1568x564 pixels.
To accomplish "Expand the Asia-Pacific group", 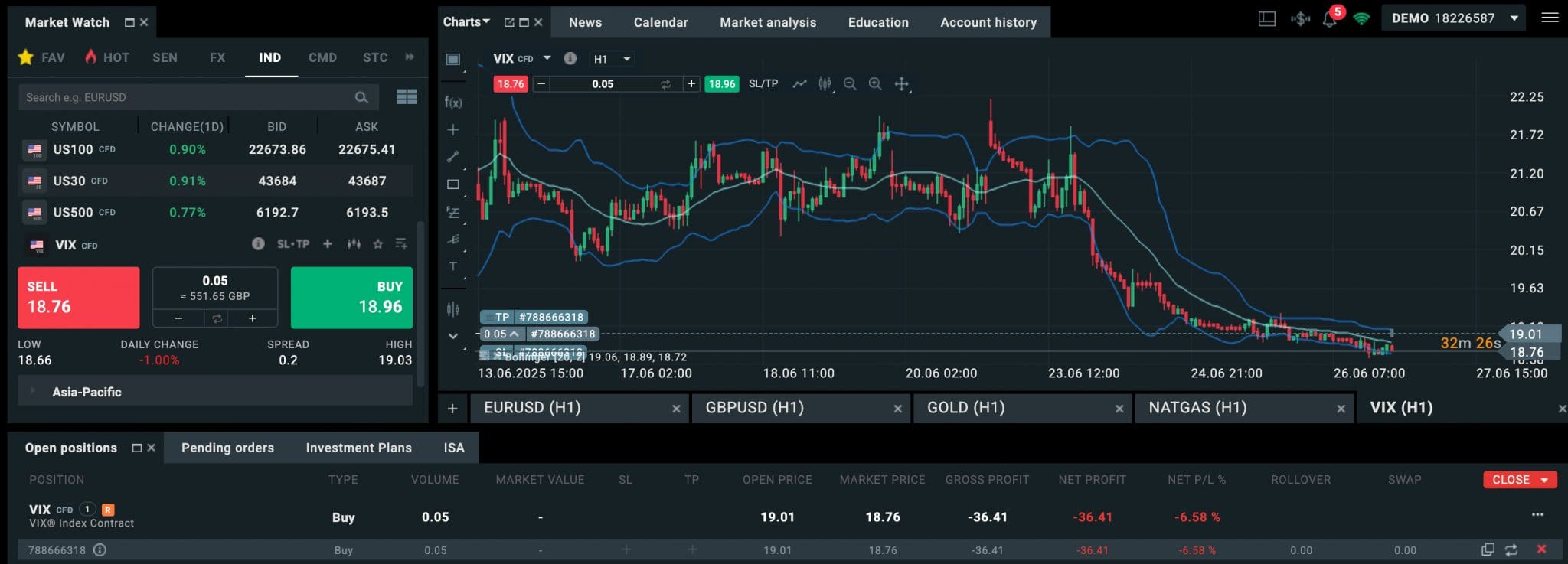I will [x=215, y=391].
